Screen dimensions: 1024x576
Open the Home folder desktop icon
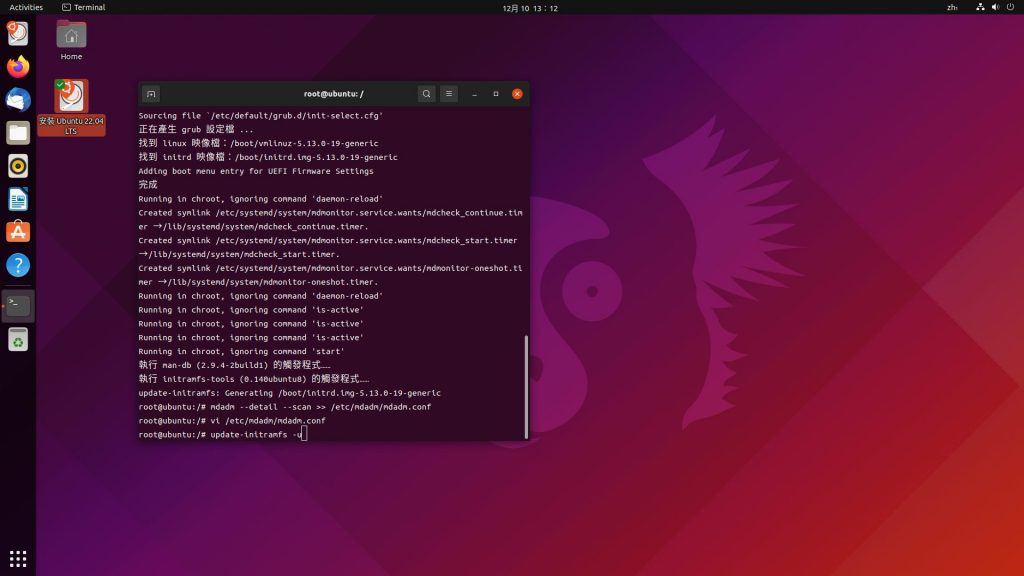71,40
